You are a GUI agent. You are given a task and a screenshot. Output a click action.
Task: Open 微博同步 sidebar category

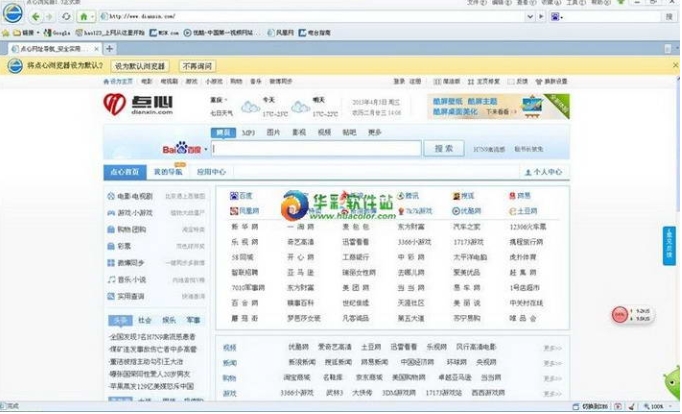pyautogui.click(x=126, y=263)
